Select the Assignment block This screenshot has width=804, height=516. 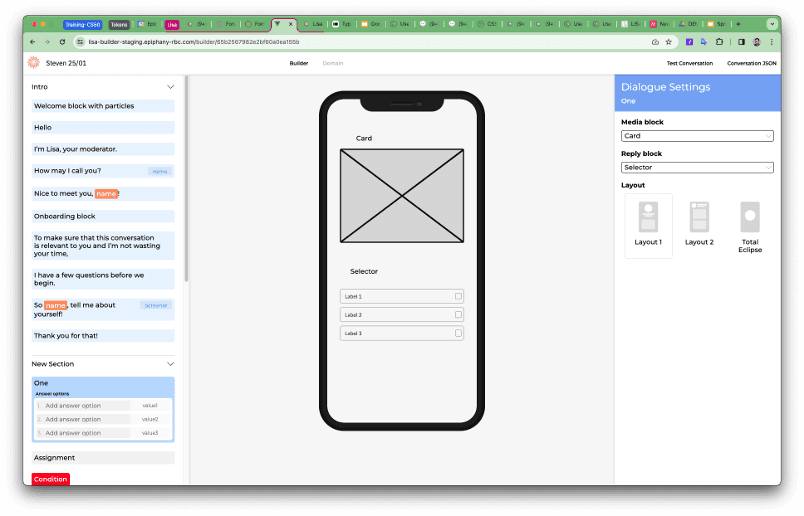tap(103, 458)
